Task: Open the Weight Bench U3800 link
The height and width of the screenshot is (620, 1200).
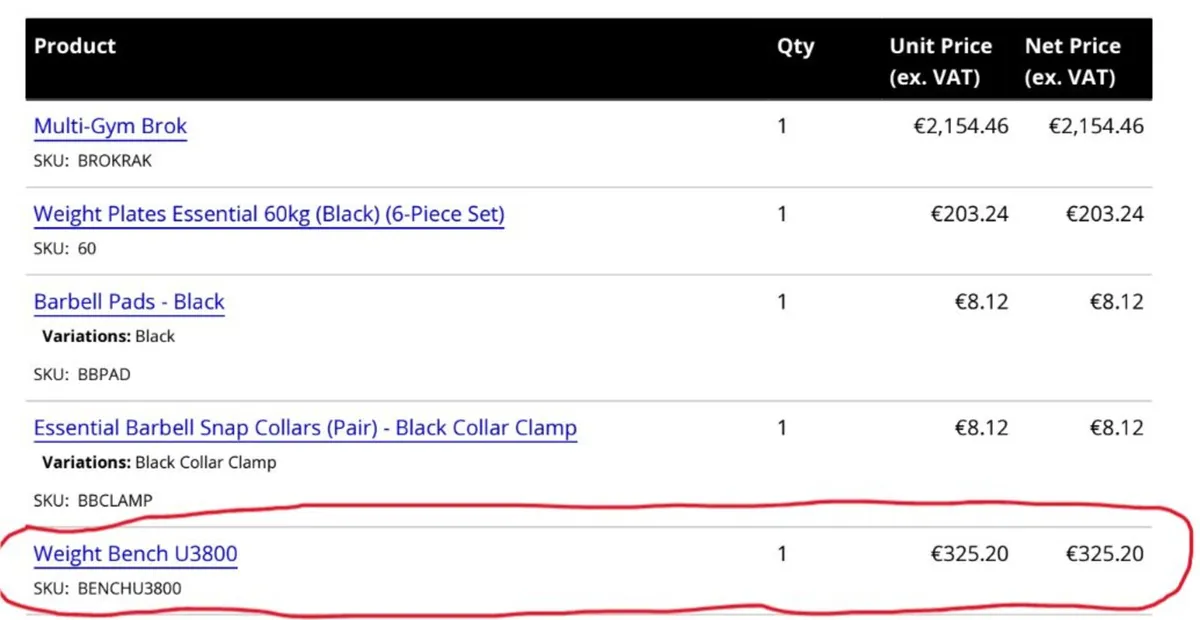Action: tap(135, 554)
